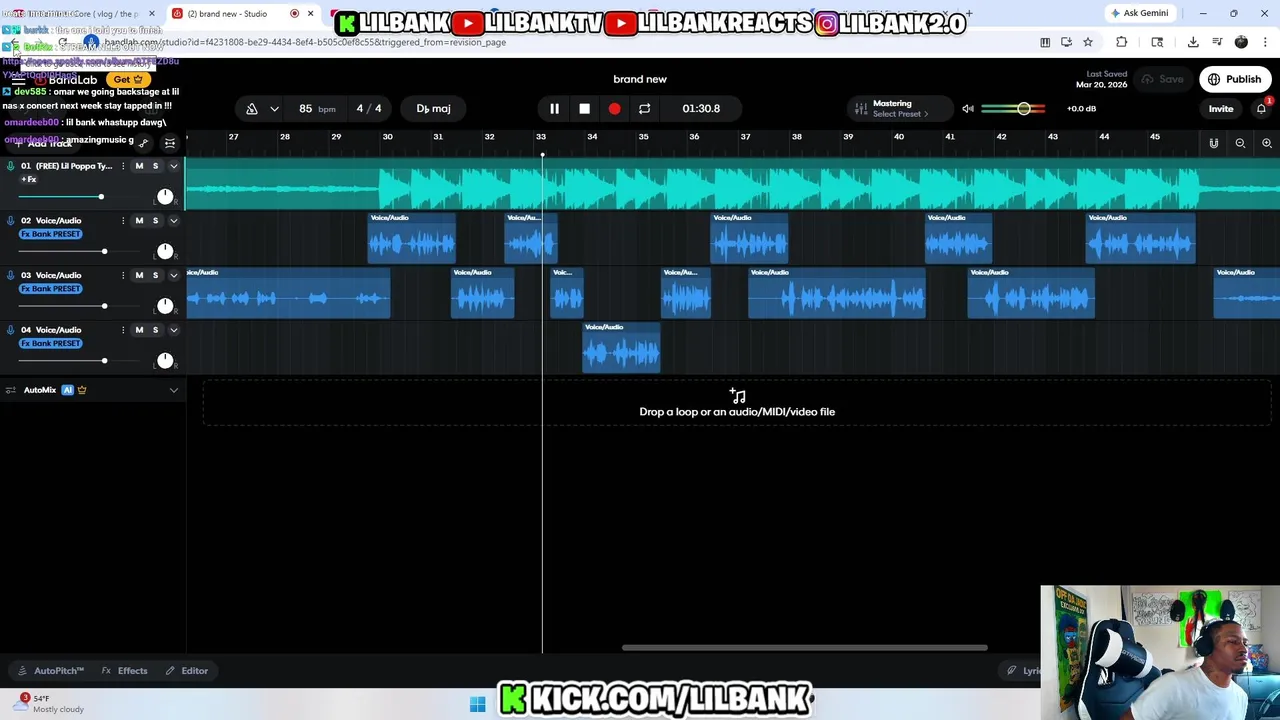Arm track 04 microphone icon
The width and height of the screenshot is (1280, 720).
[x=11, y=330]
